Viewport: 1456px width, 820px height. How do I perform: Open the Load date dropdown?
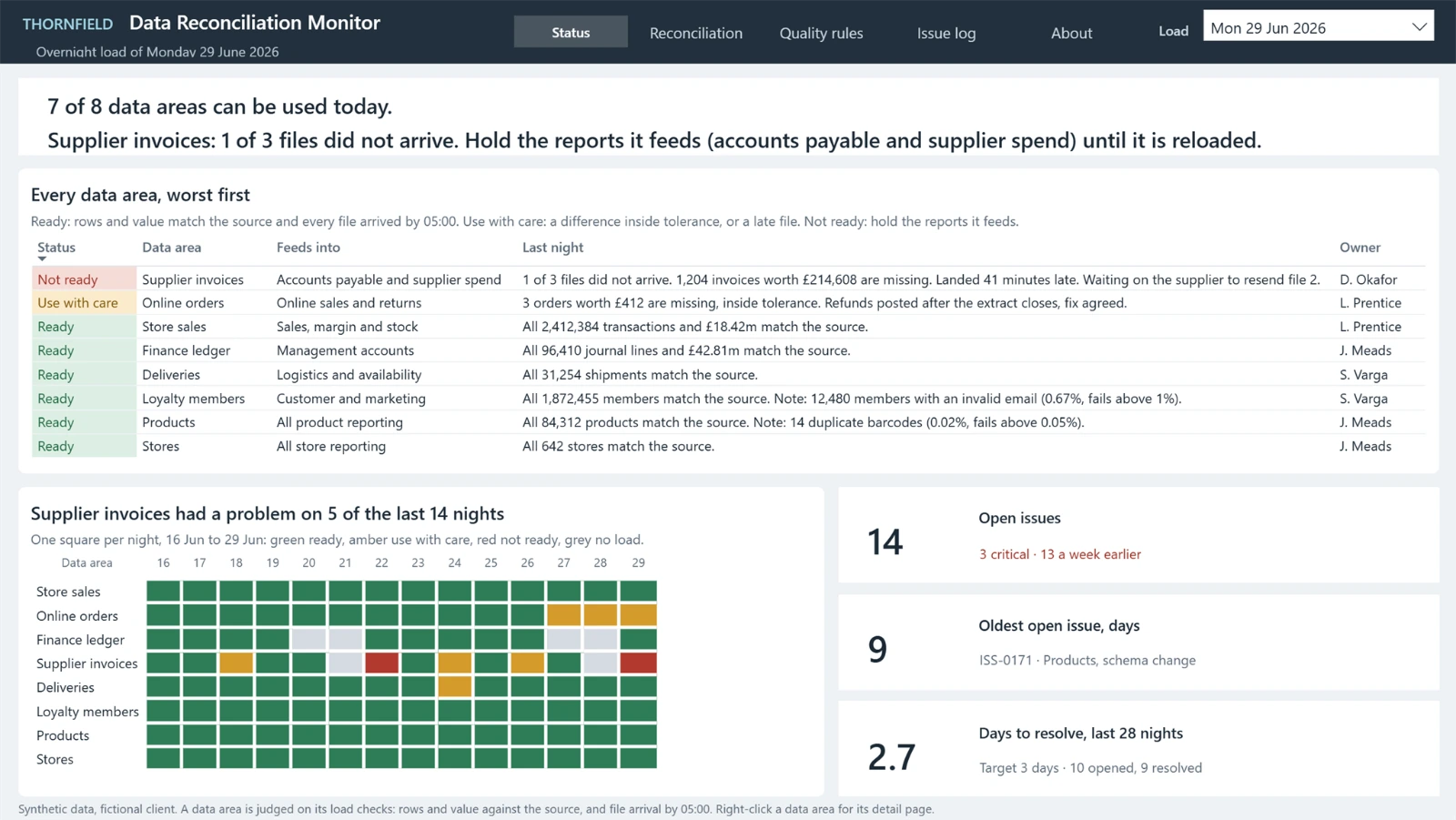1318,27
